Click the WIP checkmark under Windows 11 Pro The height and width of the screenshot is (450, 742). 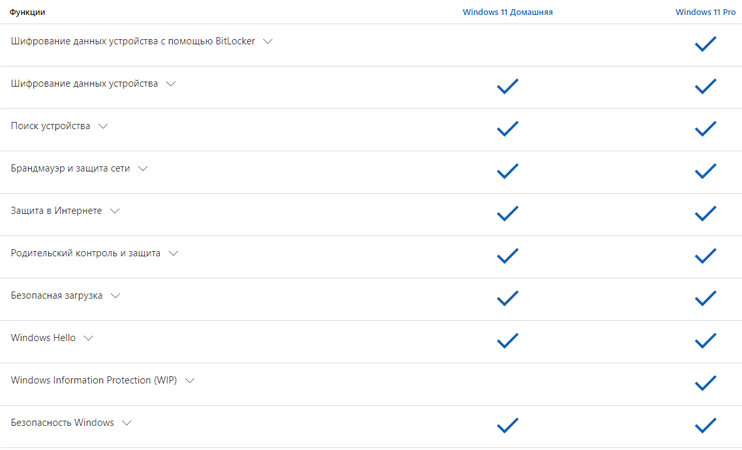click(705, 383)
